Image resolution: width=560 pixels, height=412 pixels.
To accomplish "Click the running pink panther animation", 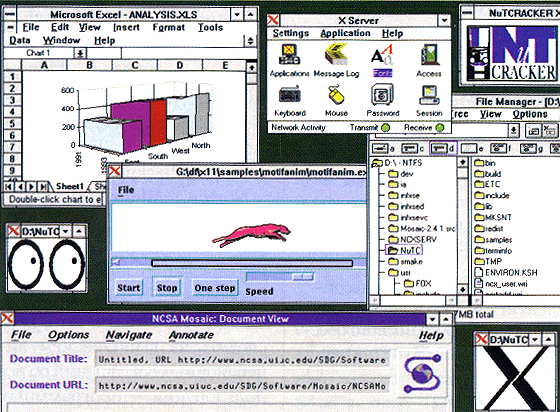I will [x=251, y=235].
